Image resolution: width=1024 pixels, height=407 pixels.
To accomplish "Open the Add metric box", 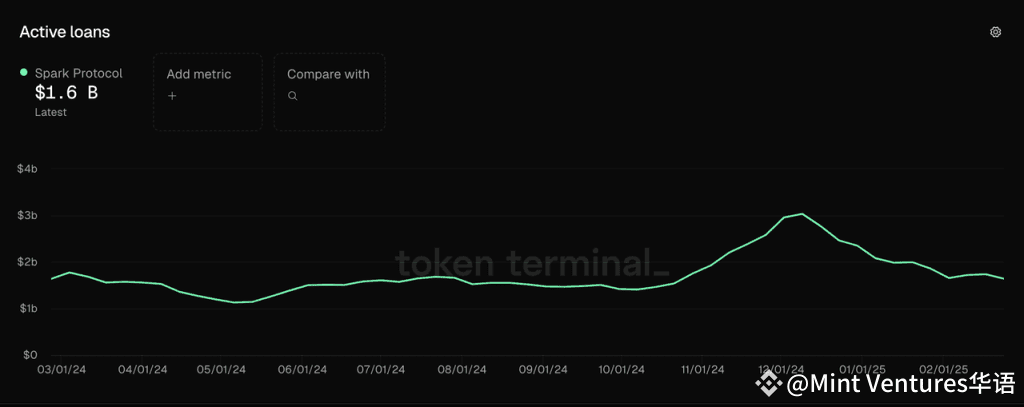I will click(x=208, y=92).
